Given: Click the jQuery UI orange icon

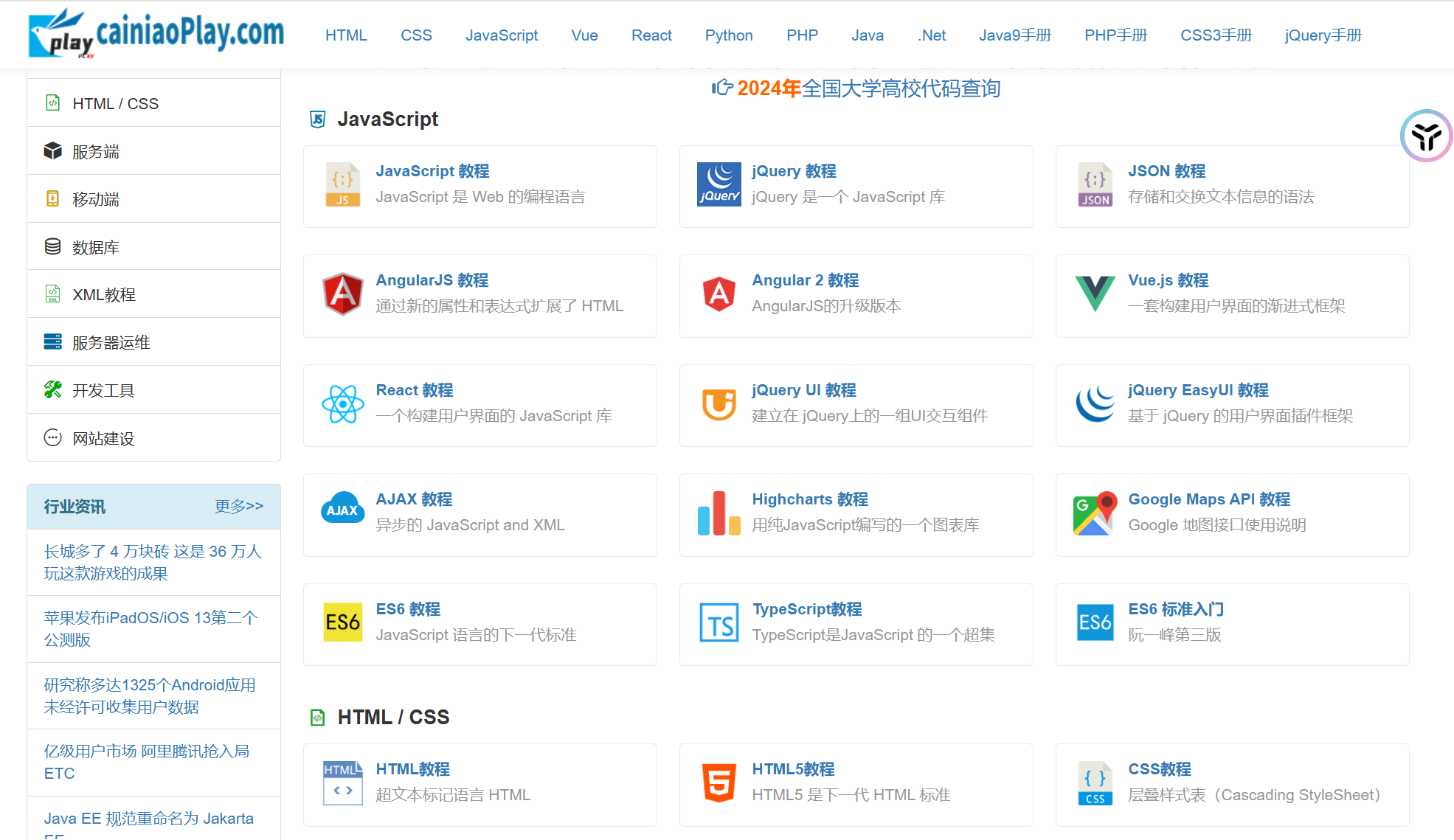Looking at the screenshot, I should coord(719,403).
